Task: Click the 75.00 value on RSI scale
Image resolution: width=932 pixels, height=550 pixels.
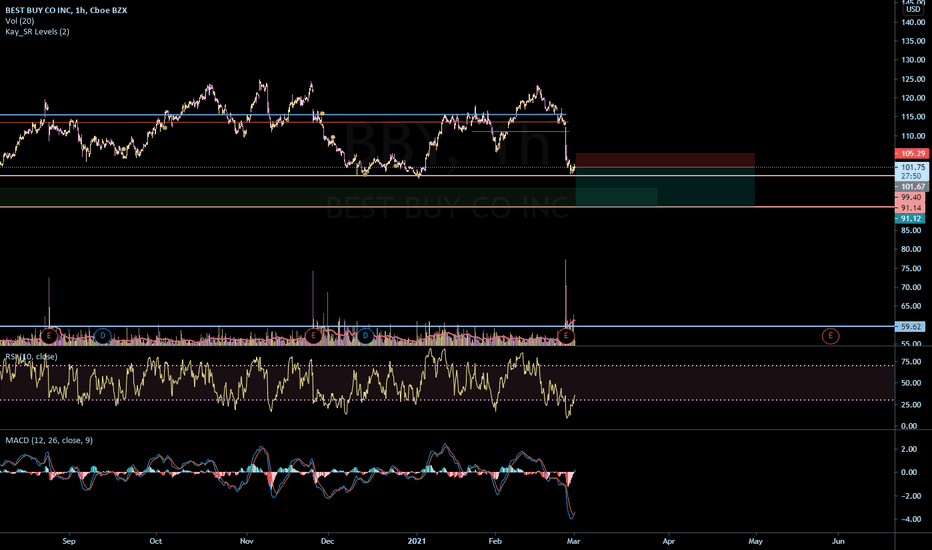Action: pos(911,362)
